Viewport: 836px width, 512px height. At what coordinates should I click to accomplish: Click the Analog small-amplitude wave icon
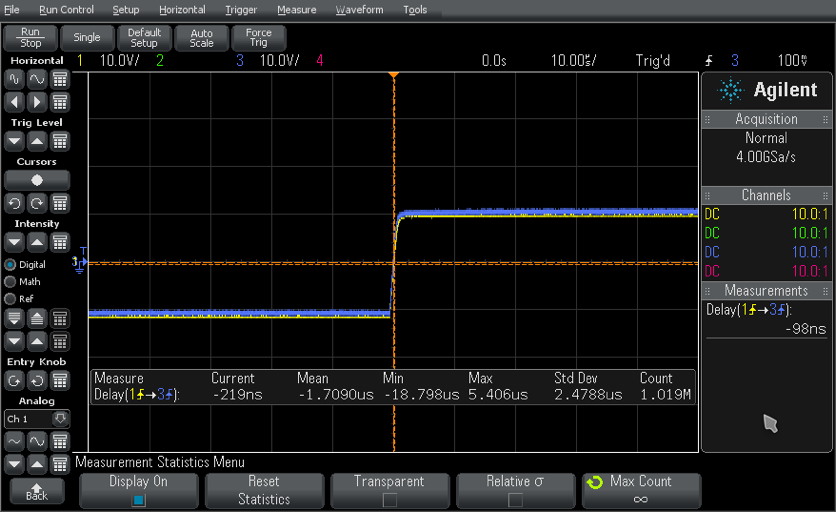[x=14, y=442]
